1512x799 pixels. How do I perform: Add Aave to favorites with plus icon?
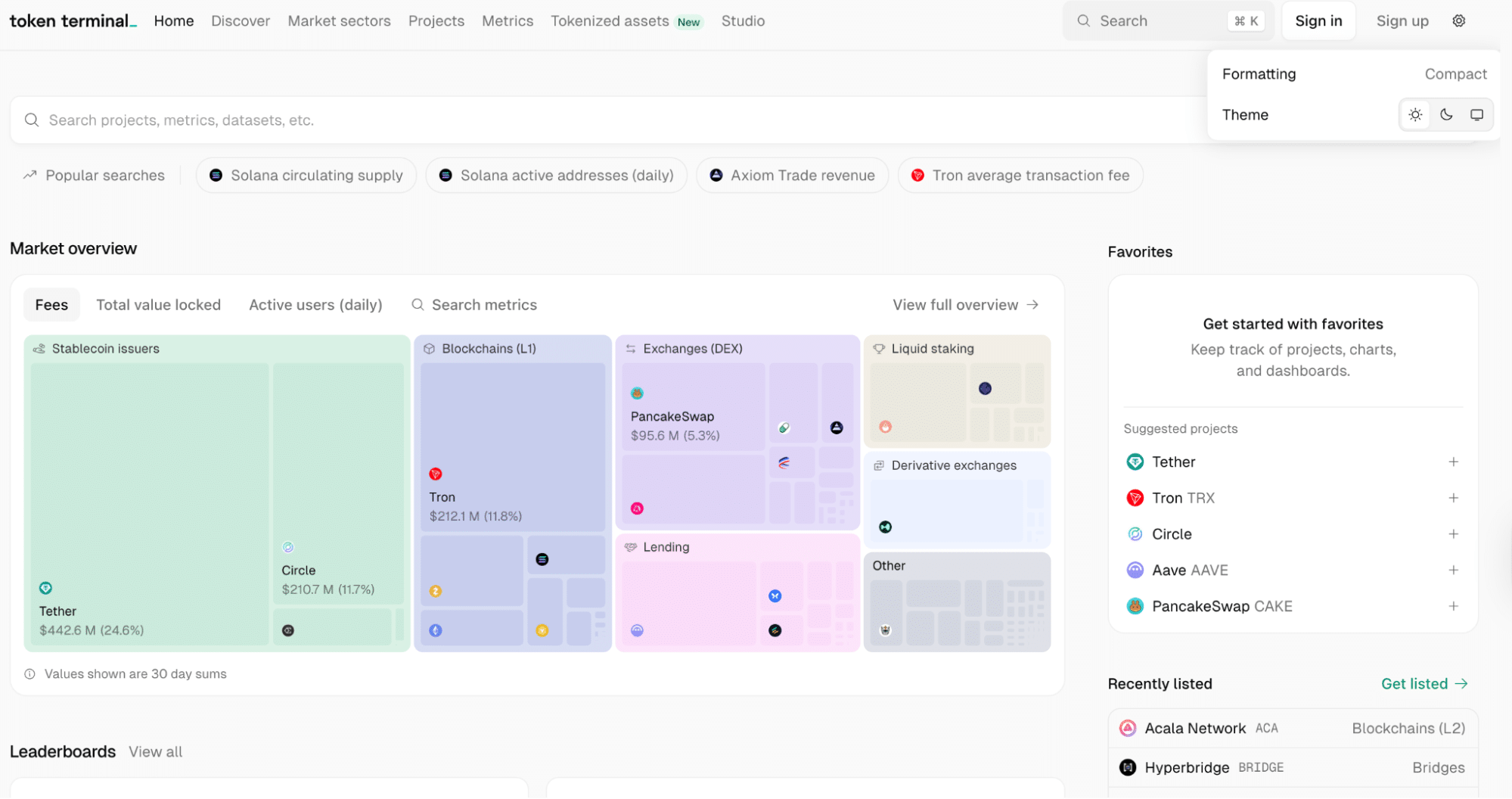click(1453, 570)
